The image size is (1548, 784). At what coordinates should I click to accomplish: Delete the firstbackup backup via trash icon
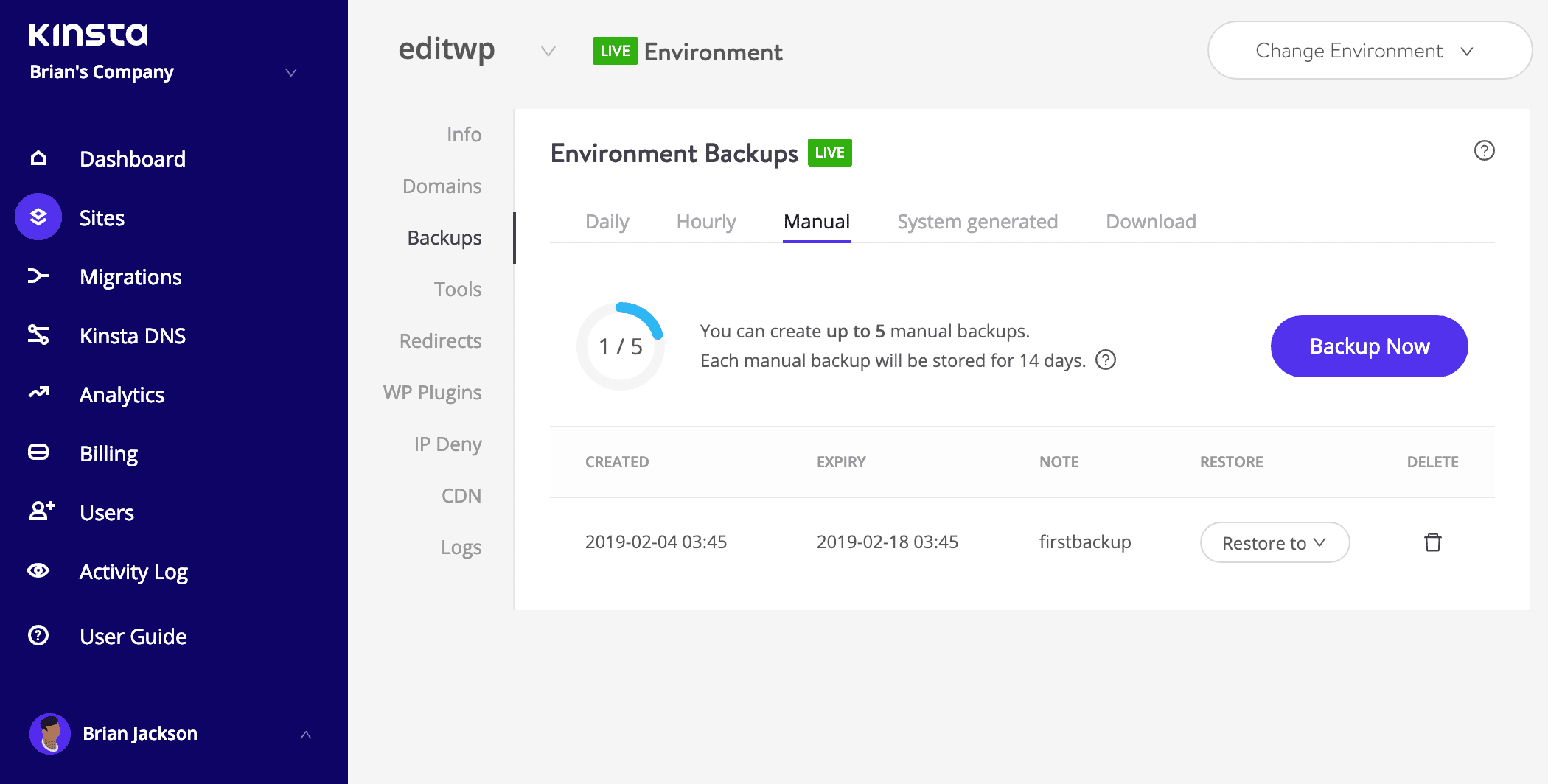[1432, 542]
